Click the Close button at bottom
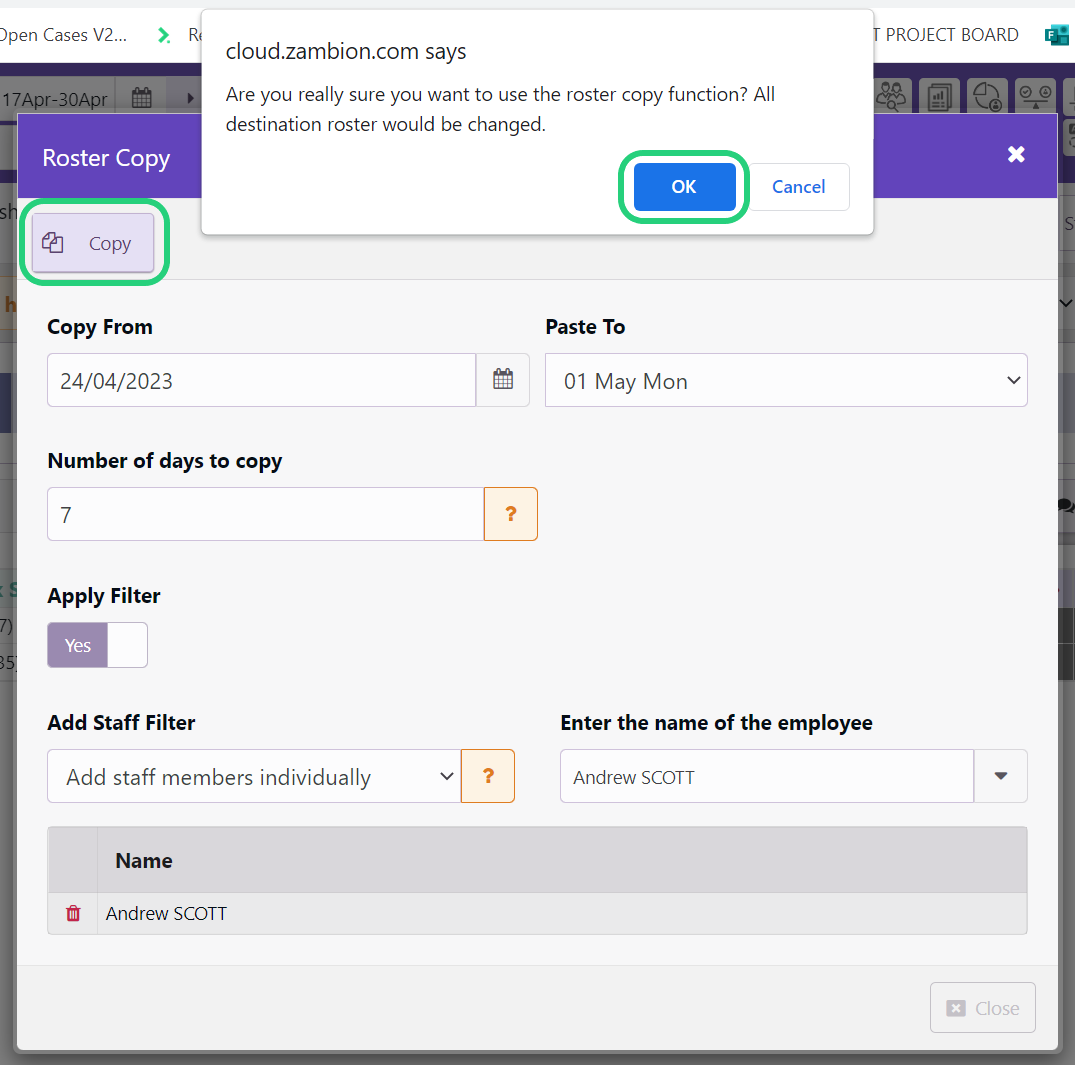The image size is (1075, 1065). point(982,1008)
